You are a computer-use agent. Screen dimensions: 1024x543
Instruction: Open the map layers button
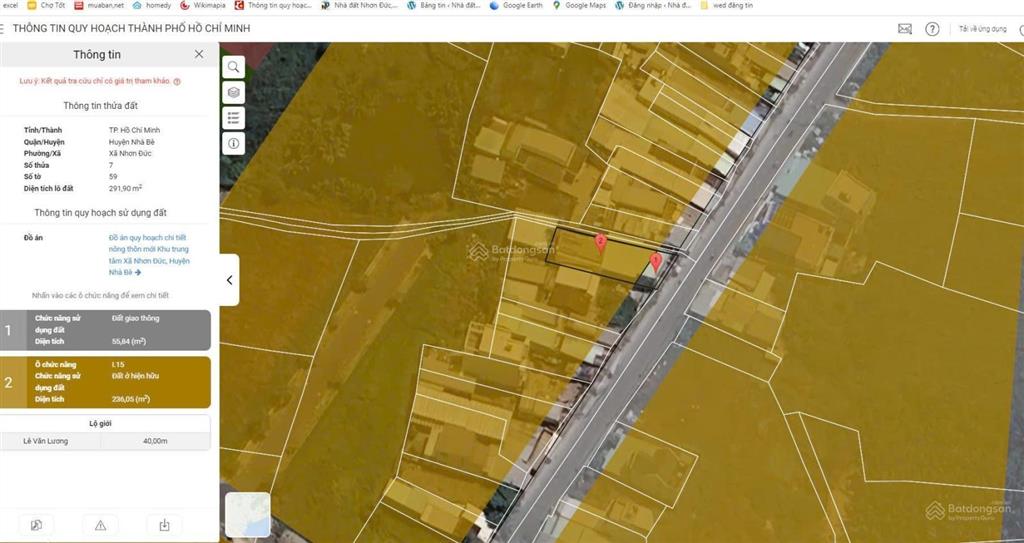[234, 92]
